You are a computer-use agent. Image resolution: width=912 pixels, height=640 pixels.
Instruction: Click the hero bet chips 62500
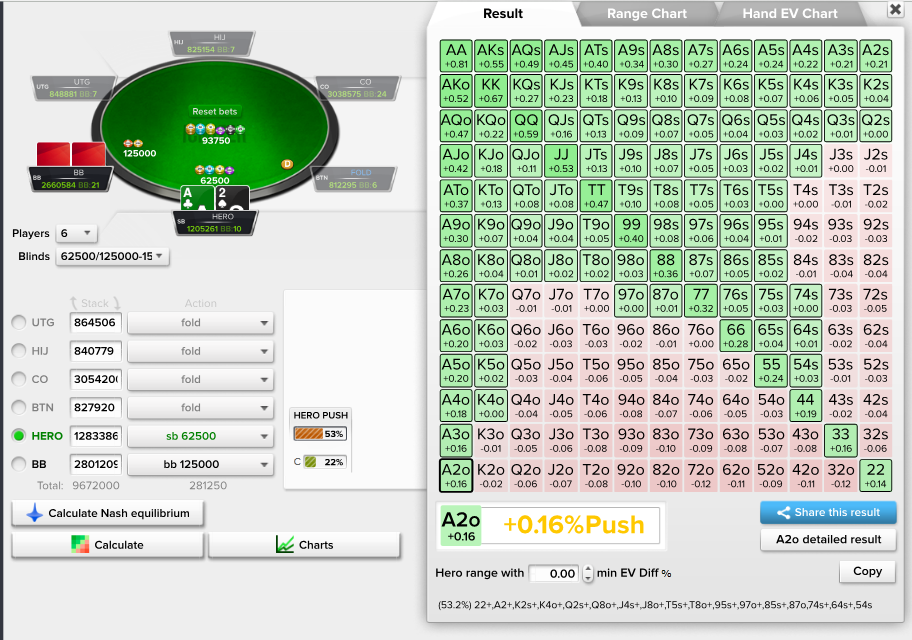tap(214, 170)
